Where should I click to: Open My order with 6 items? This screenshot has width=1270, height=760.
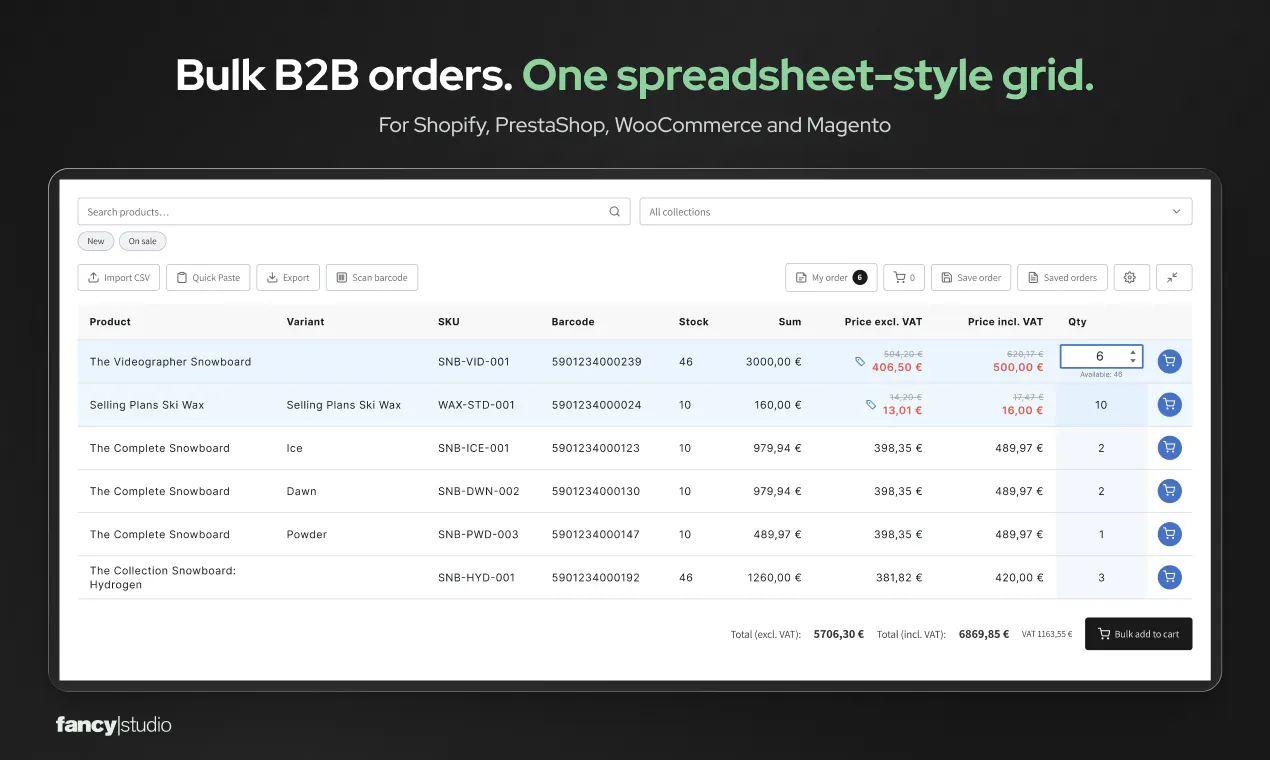coord(831,278)
